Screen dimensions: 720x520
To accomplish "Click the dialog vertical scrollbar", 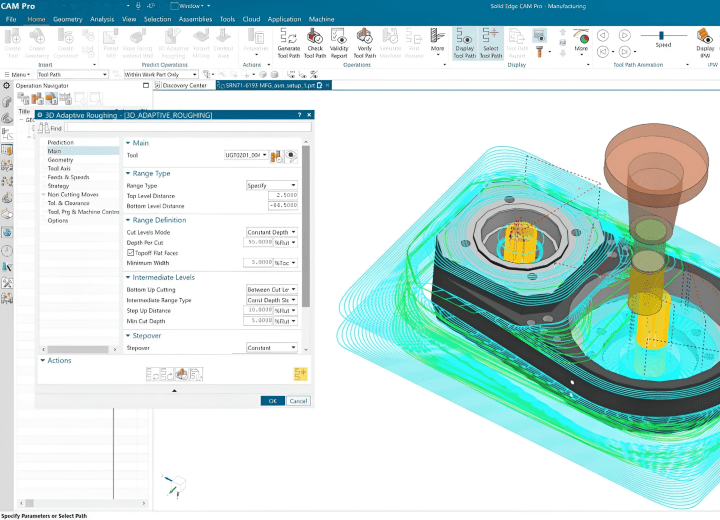I will pos(306,226).
